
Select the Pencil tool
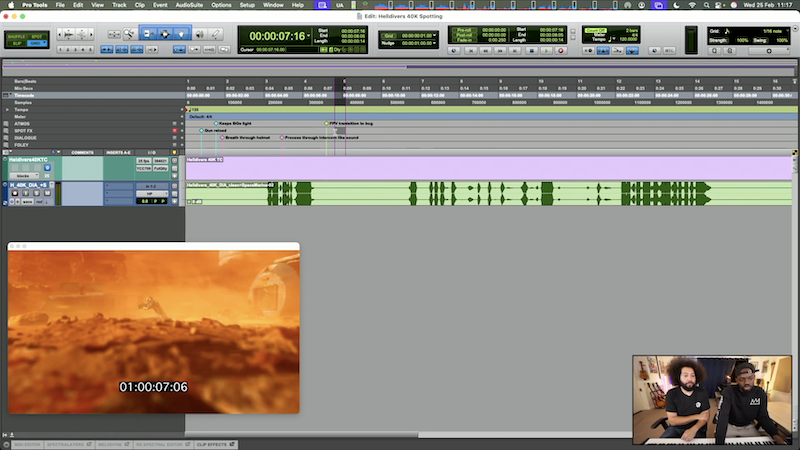[214, 35]
